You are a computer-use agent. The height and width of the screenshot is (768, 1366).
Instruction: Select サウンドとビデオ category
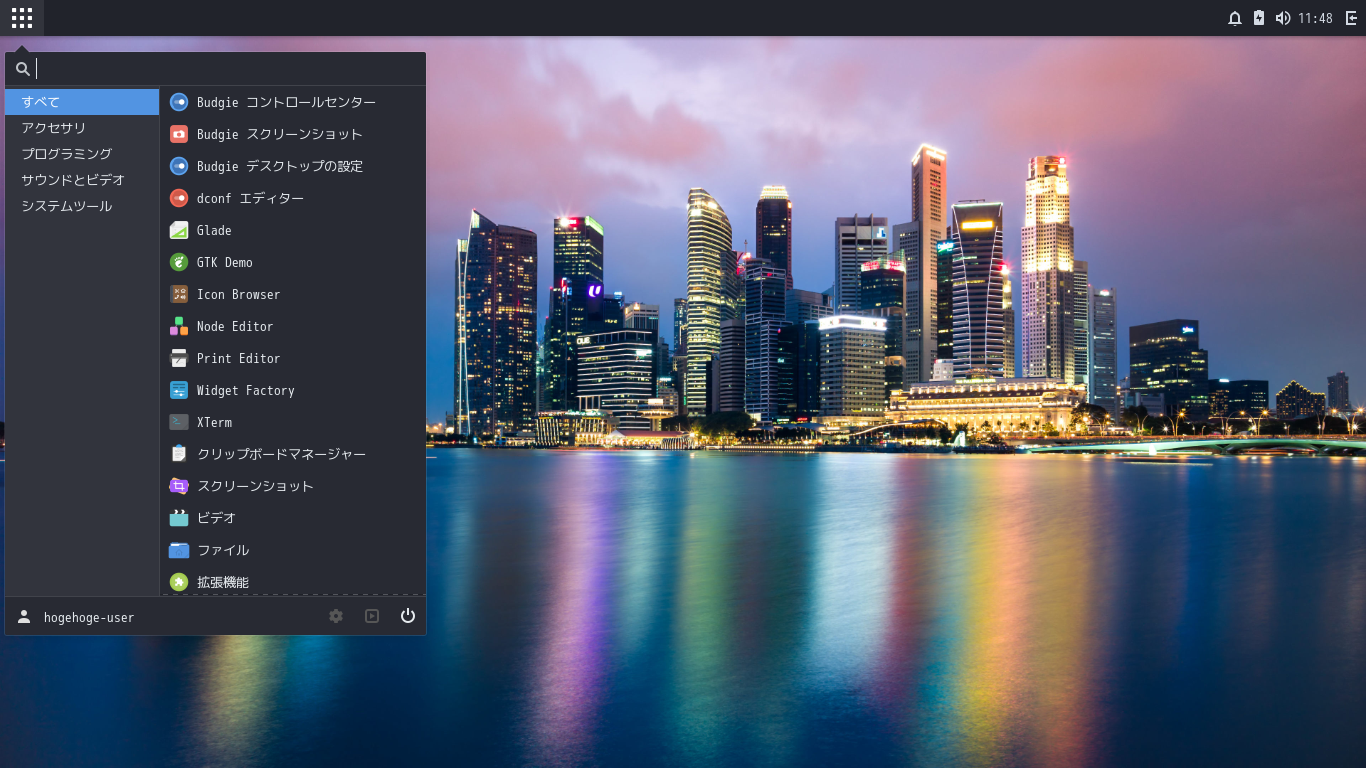[82, 180]
